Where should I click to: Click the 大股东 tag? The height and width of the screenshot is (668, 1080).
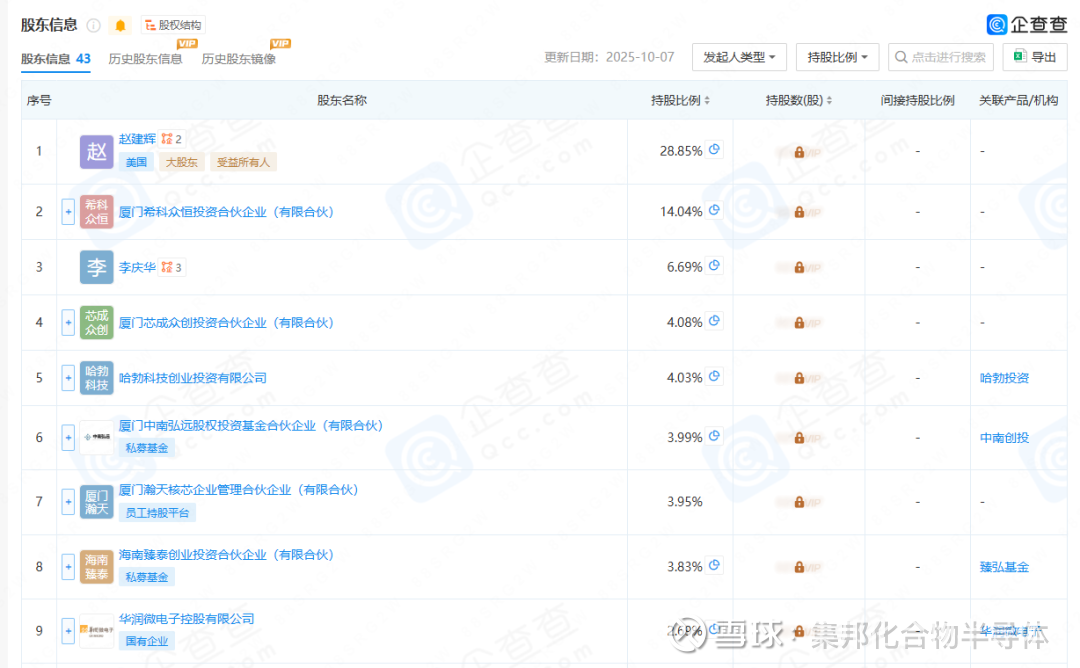coord(181,162)
